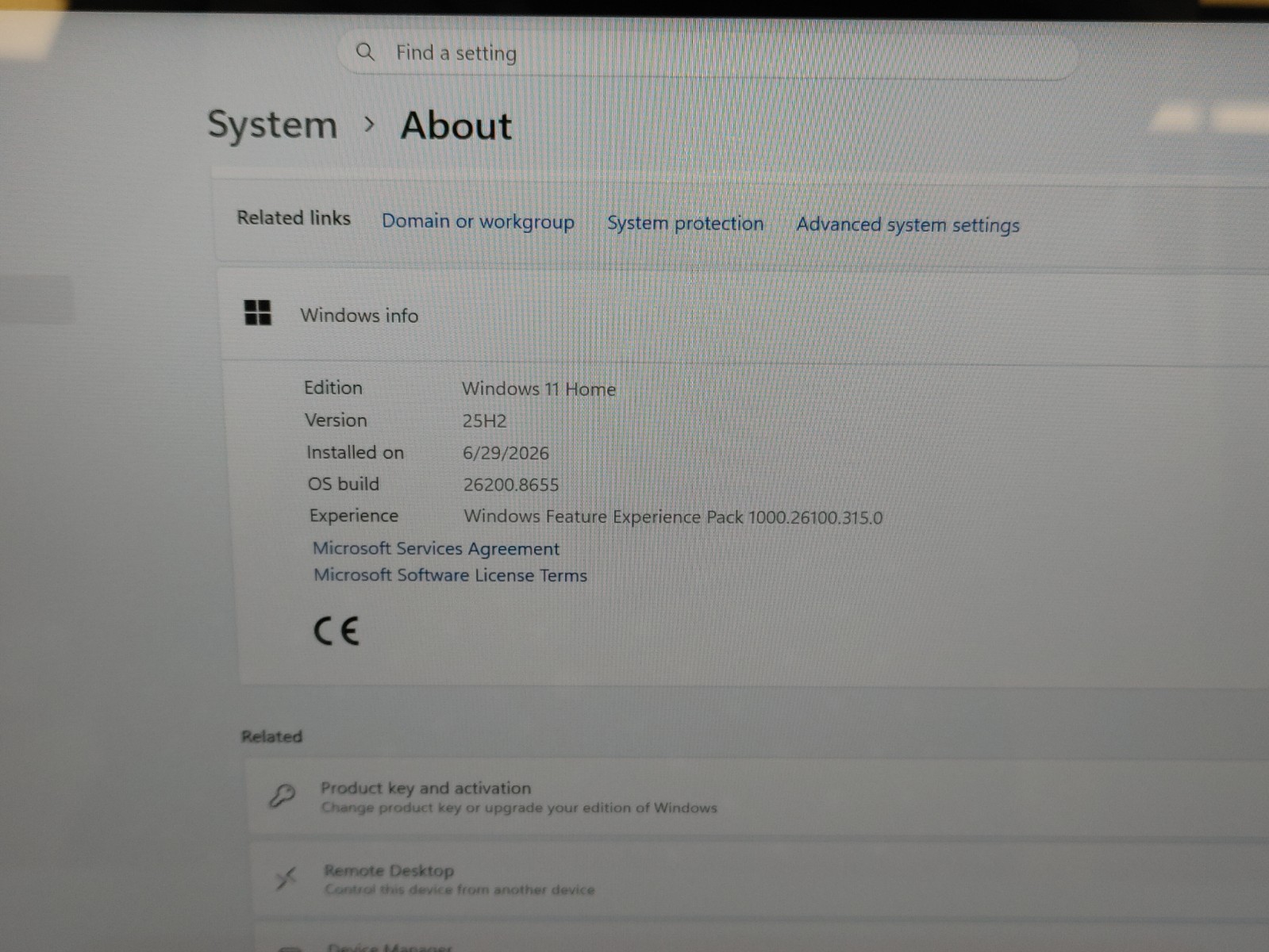The image size is (1269, 952).
Task: Click the Experience label
Action: pyautogui.click(x=354, y=516)
